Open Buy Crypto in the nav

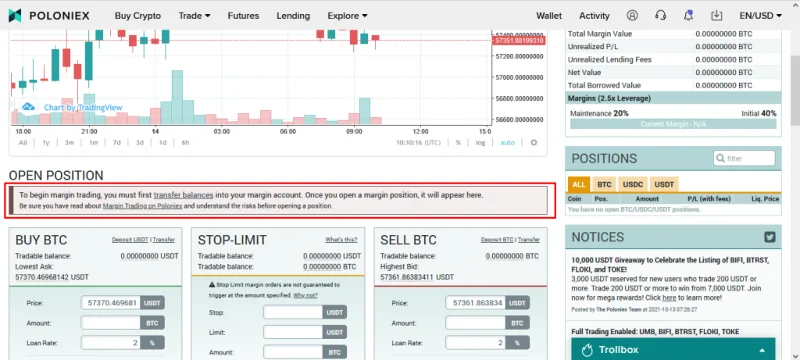tap(138, 16)
